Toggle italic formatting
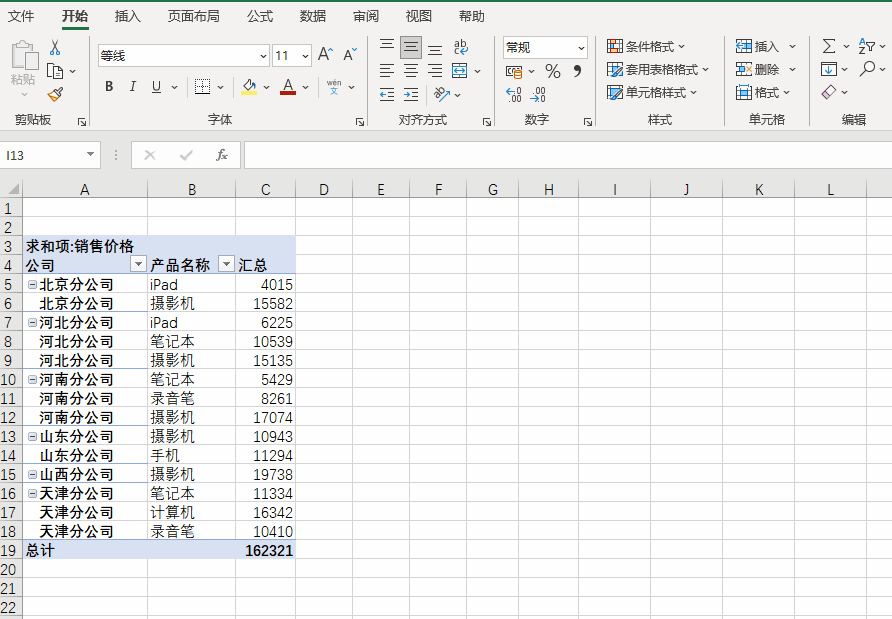The image size is (892, 619). (133, 86)
